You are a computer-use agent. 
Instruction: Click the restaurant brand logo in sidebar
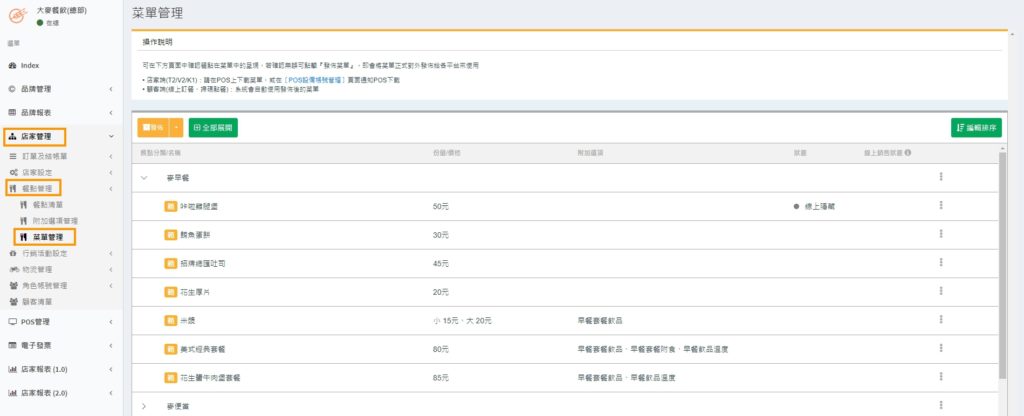(x=18, y=15)
